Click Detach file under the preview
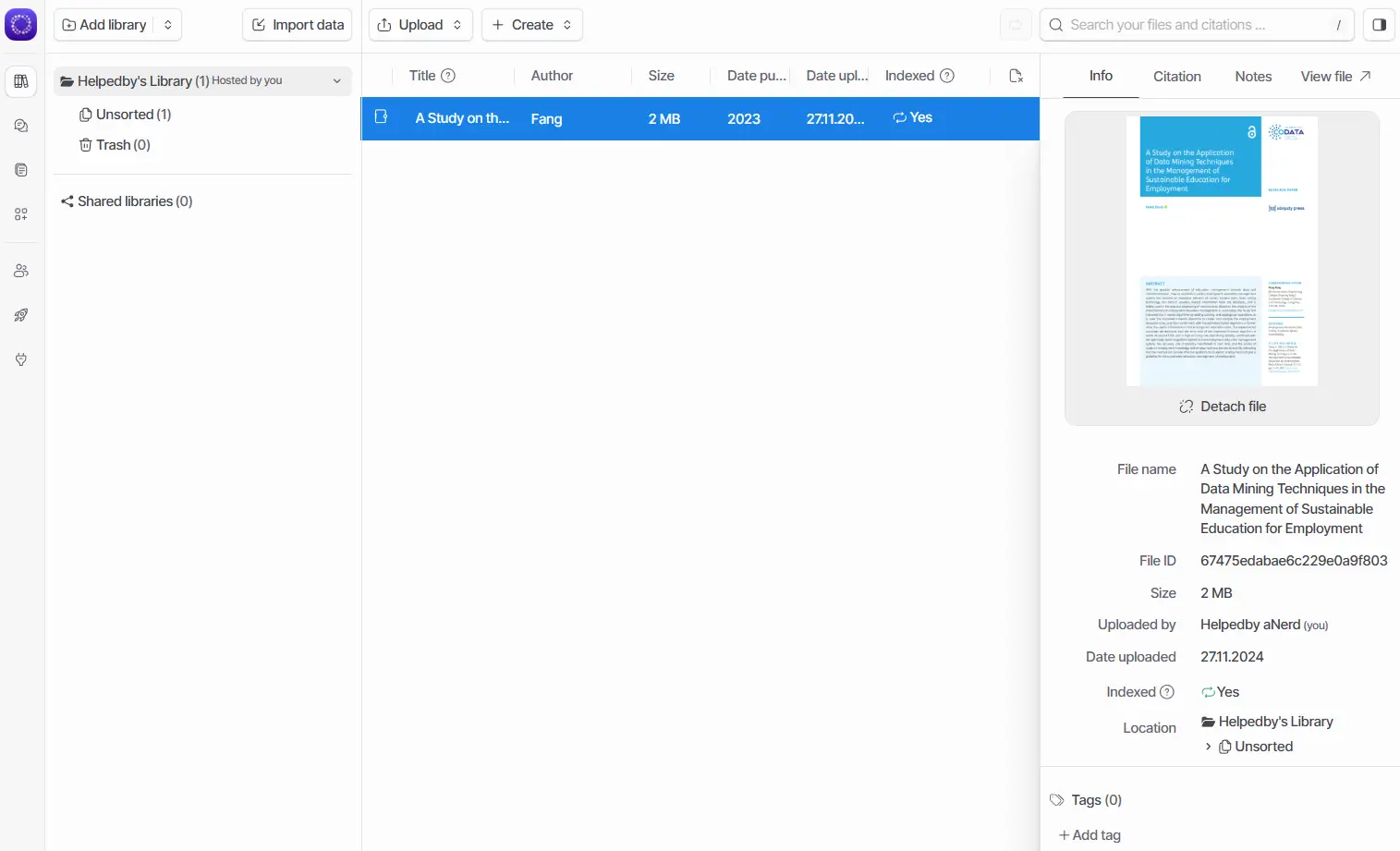Screen dimensions: 1400x851 1223,407
